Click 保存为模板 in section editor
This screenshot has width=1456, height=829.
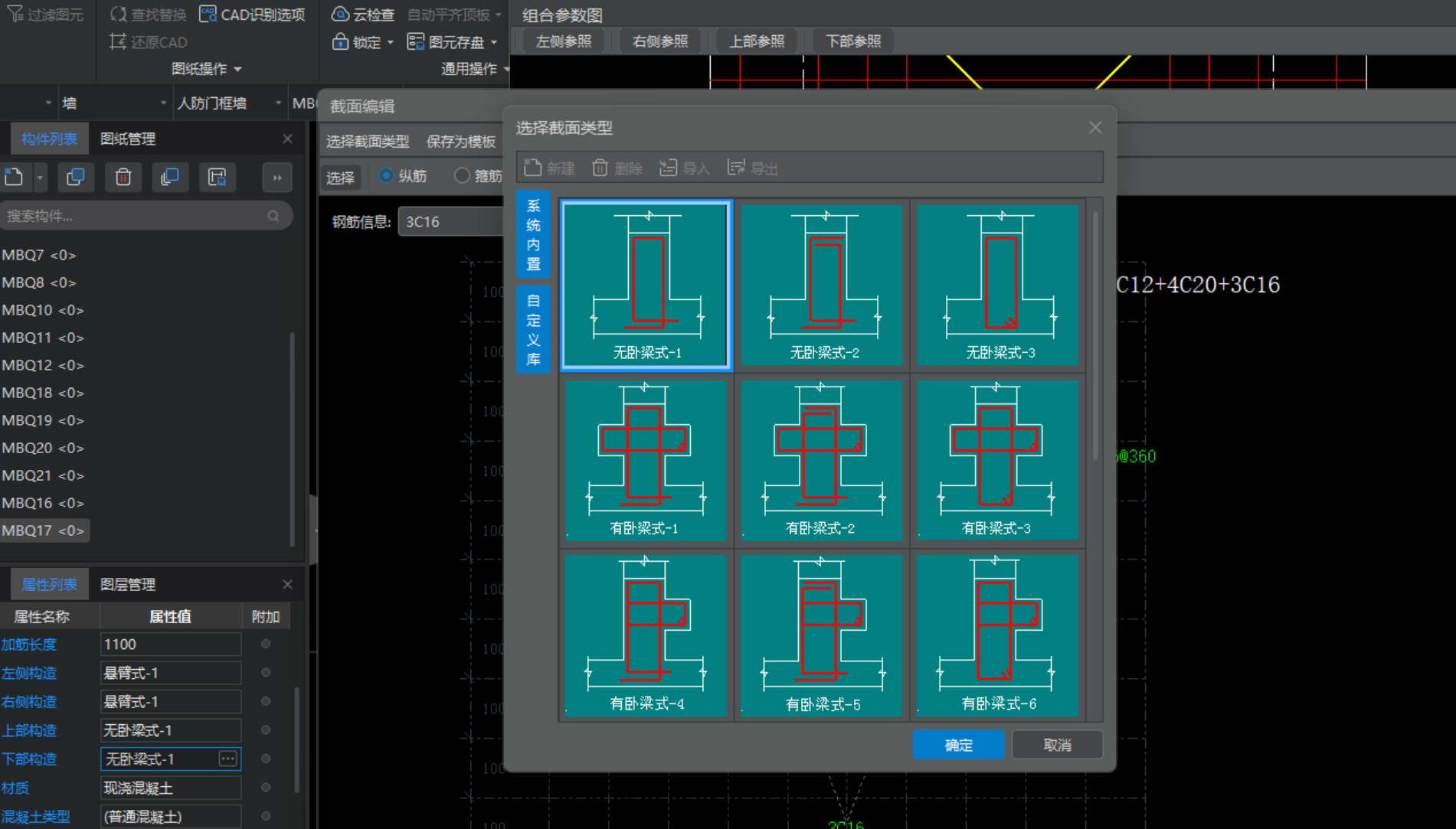(461, 141)
